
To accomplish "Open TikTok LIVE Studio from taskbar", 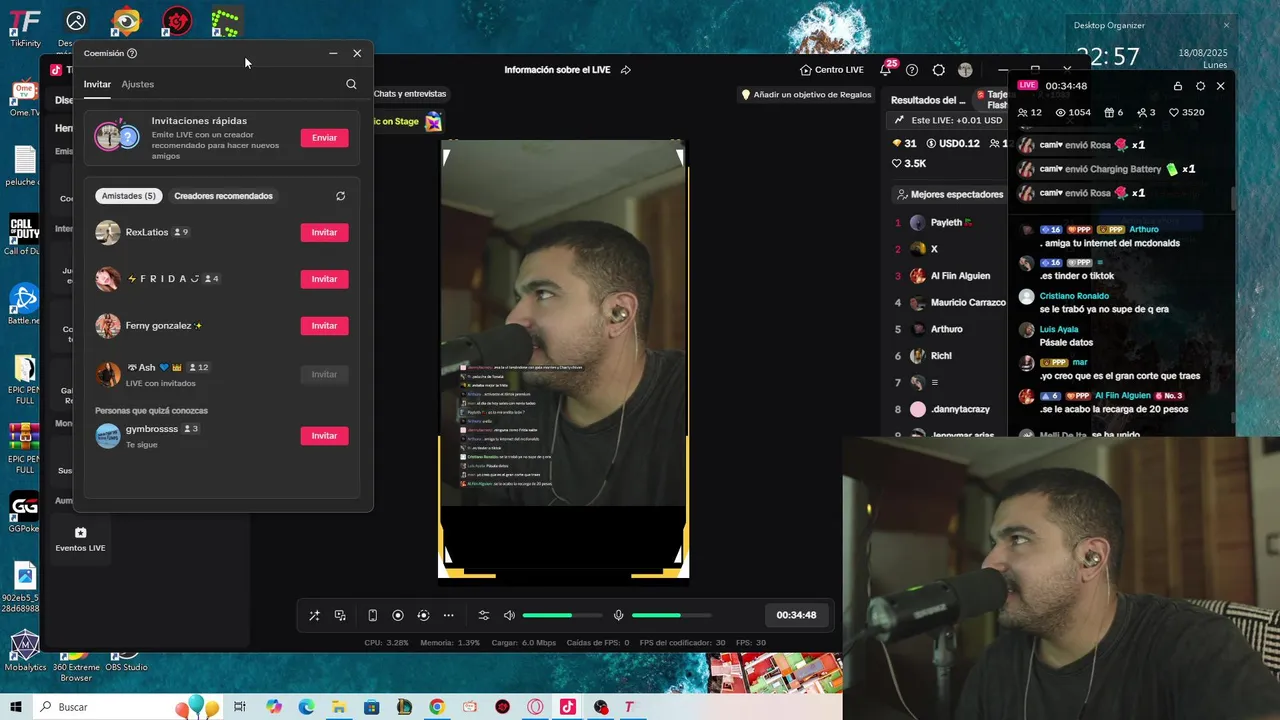I will tap(567, 707).
